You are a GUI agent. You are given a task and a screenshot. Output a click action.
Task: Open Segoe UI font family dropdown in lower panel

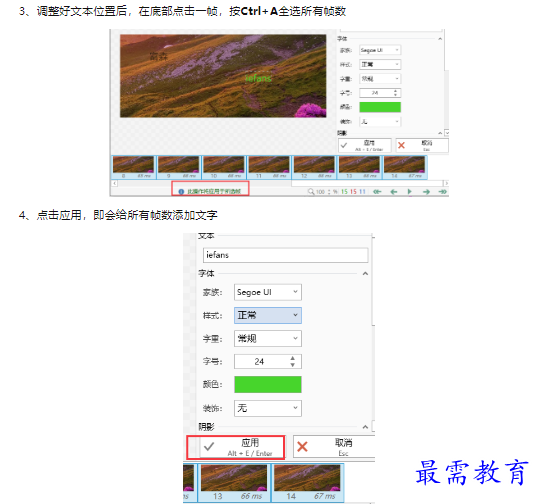coord(268,292)
